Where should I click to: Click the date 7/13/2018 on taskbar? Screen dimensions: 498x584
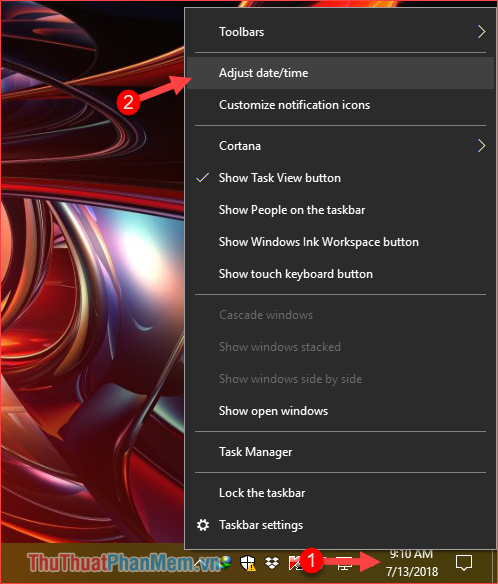(x=412, y=571)
